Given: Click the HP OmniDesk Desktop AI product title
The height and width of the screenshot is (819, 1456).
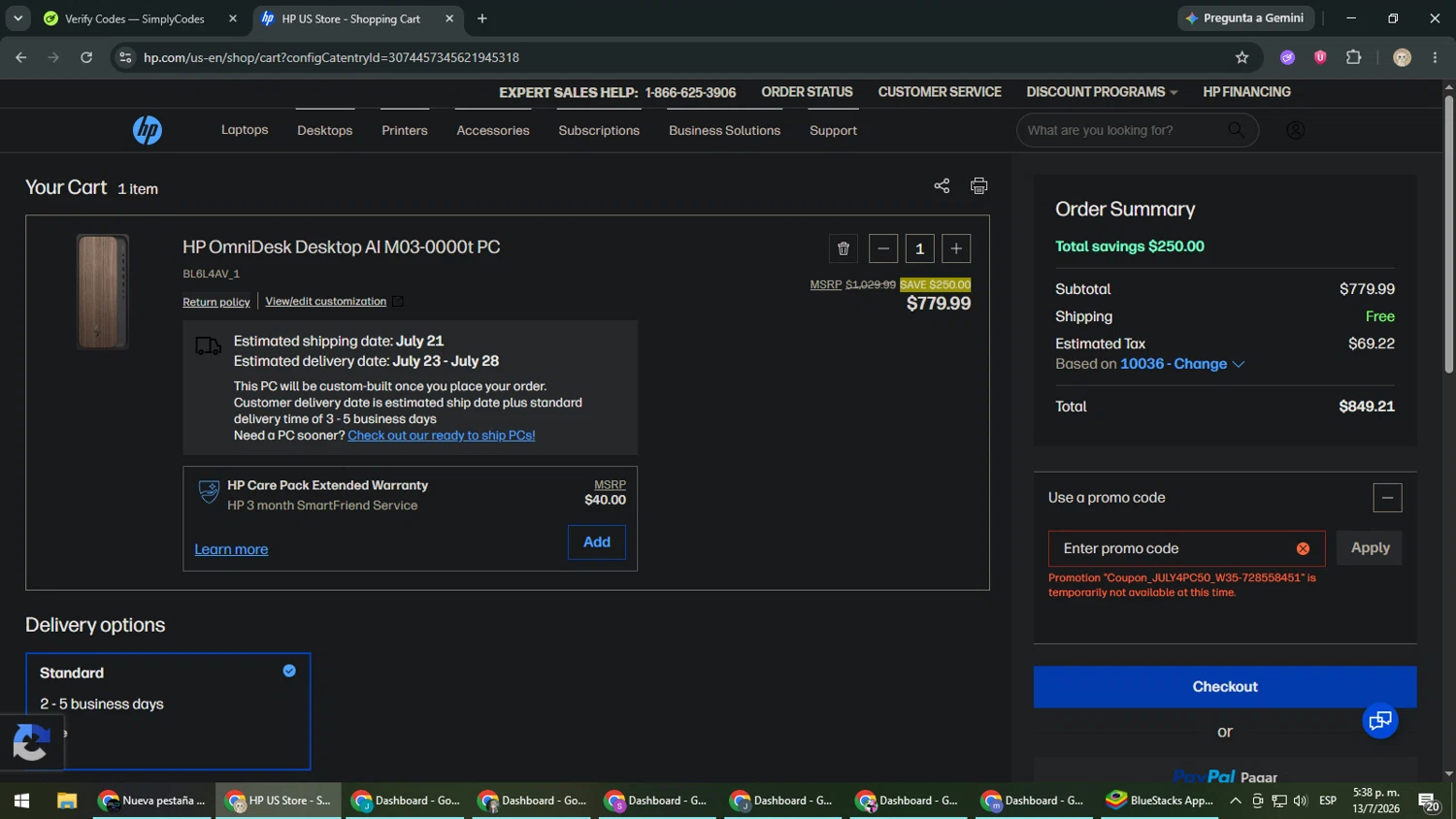Looking at the screenshot, I should (x=342, y=247).
